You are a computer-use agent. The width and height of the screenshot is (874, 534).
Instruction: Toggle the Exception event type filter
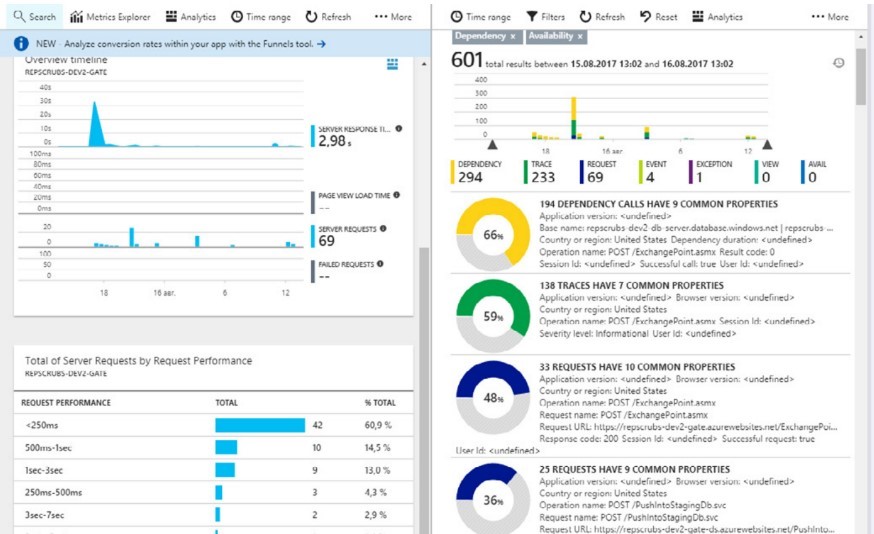(x=714, y=172)
